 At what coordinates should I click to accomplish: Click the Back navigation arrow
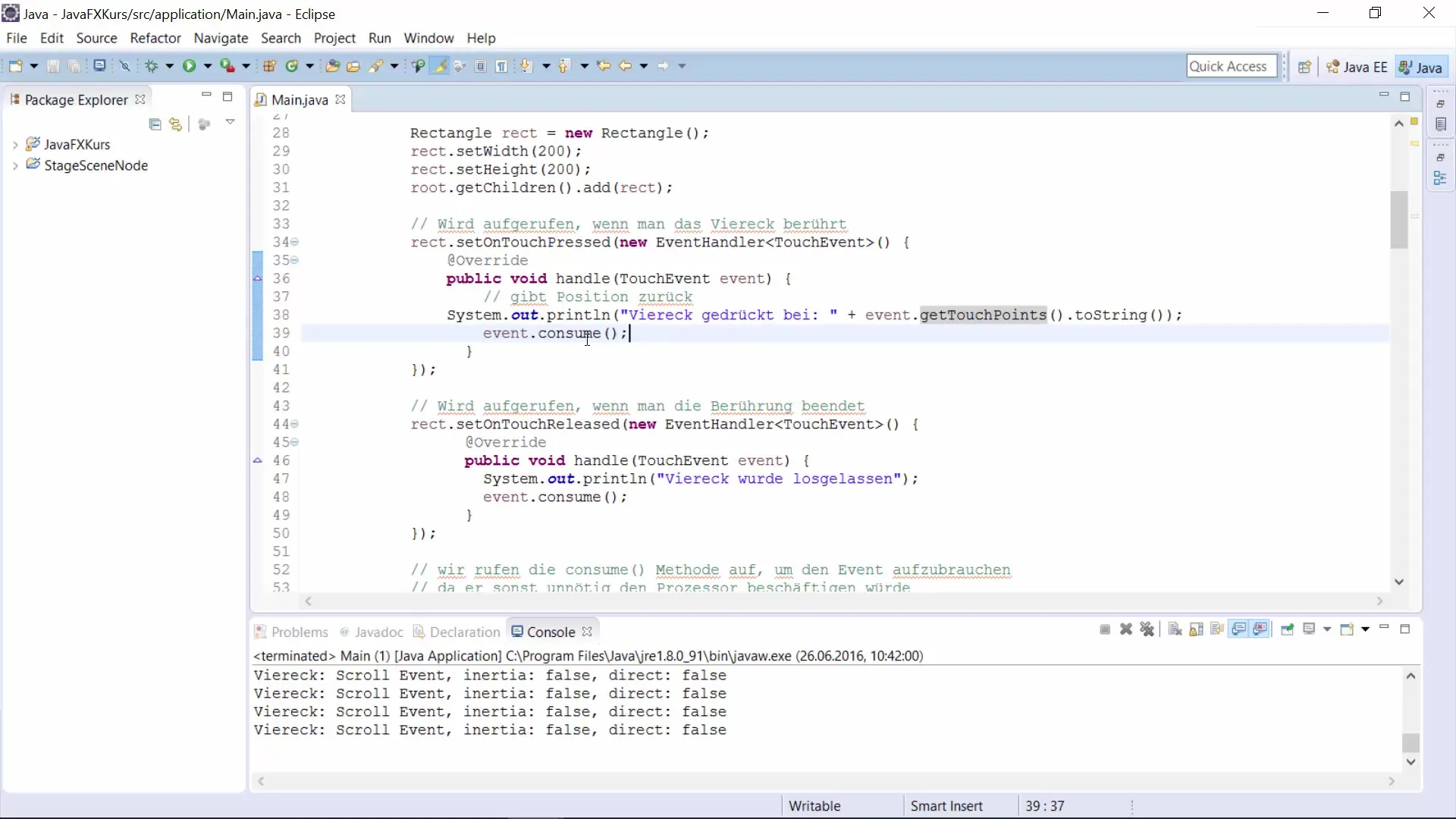[625, 66]
